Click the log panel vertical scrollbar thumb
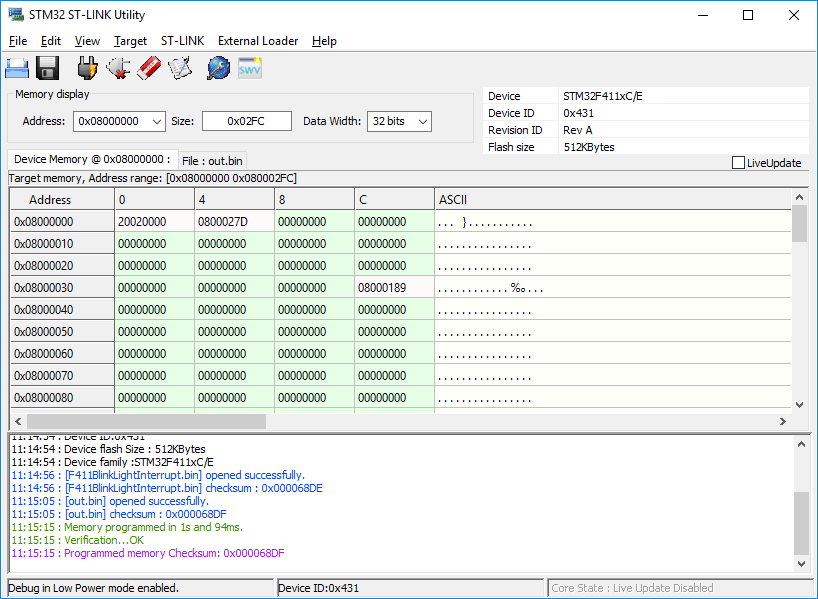This screenshot has width=818, height=599. (799, 522)
